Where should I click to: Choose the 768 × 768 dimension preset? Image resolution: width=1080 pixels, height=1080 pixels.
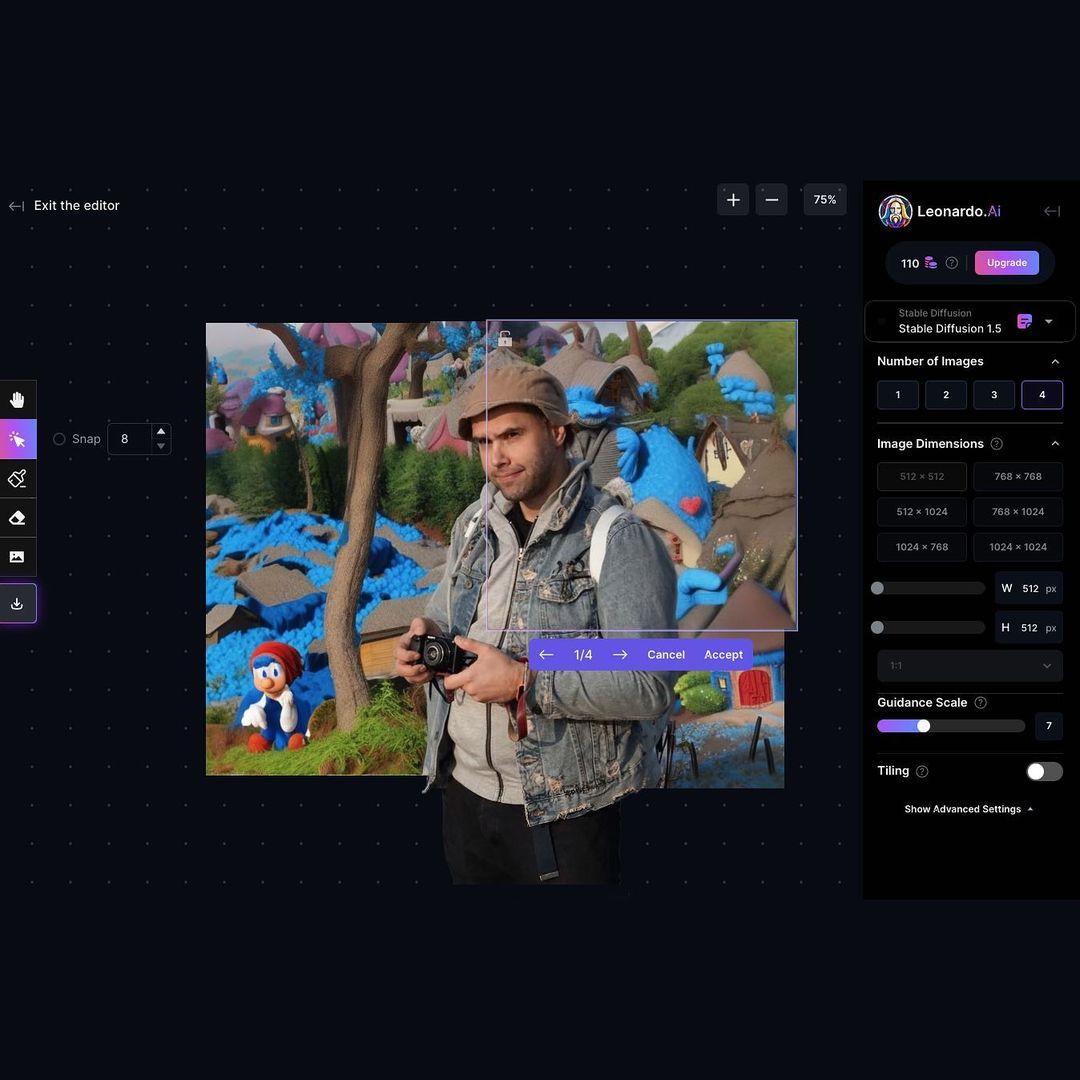tap(1018, 476)
